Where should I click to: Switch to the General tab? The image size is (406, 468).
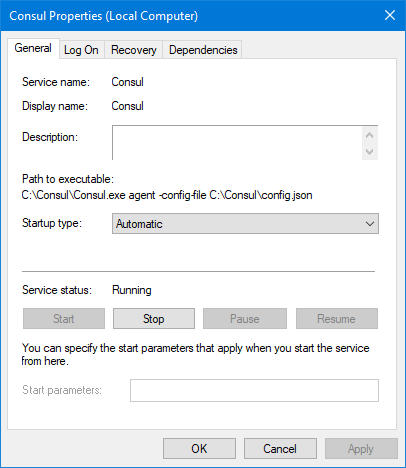[33, 48]
